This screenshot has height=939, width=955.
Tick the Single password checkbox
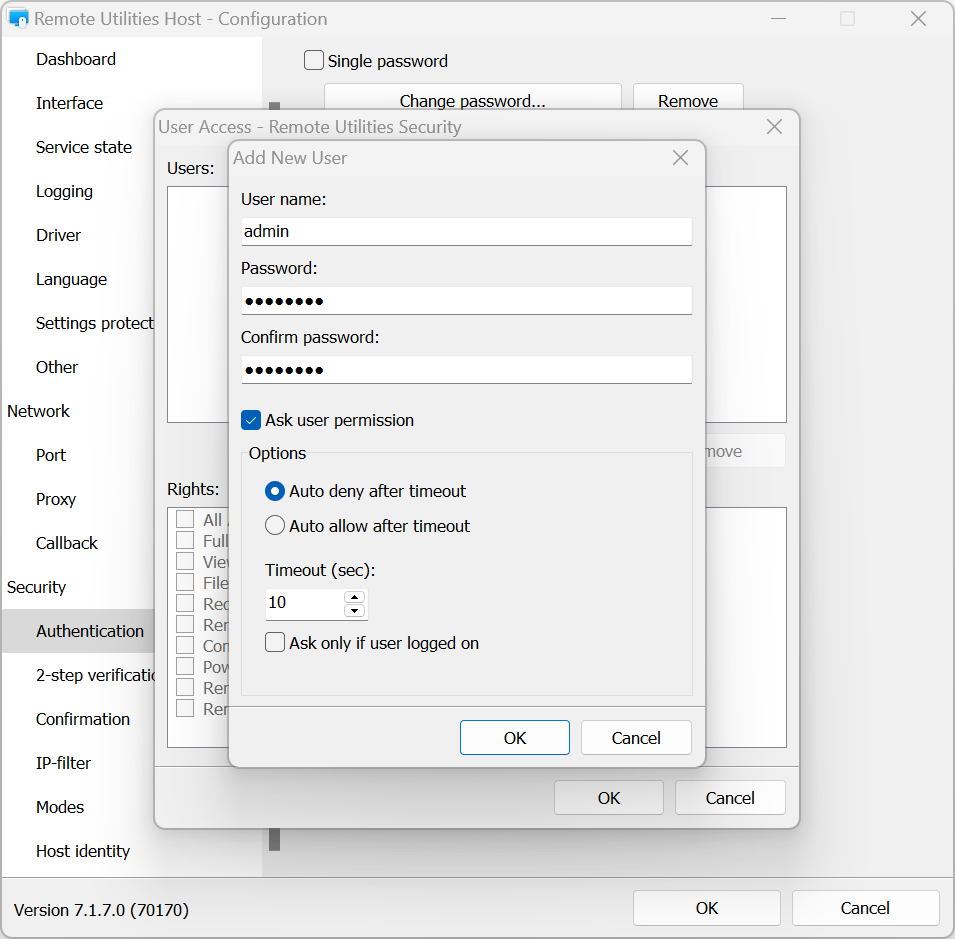pos(314,61)
